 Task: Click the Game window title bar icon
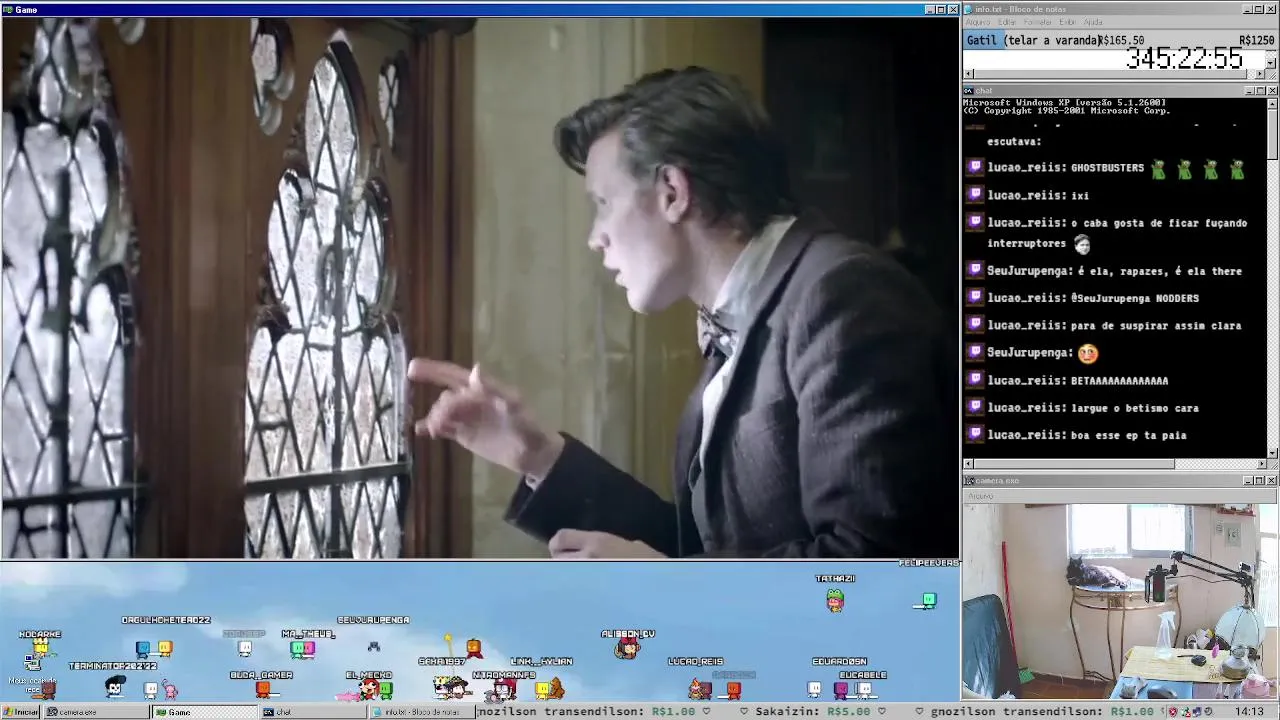7,9
